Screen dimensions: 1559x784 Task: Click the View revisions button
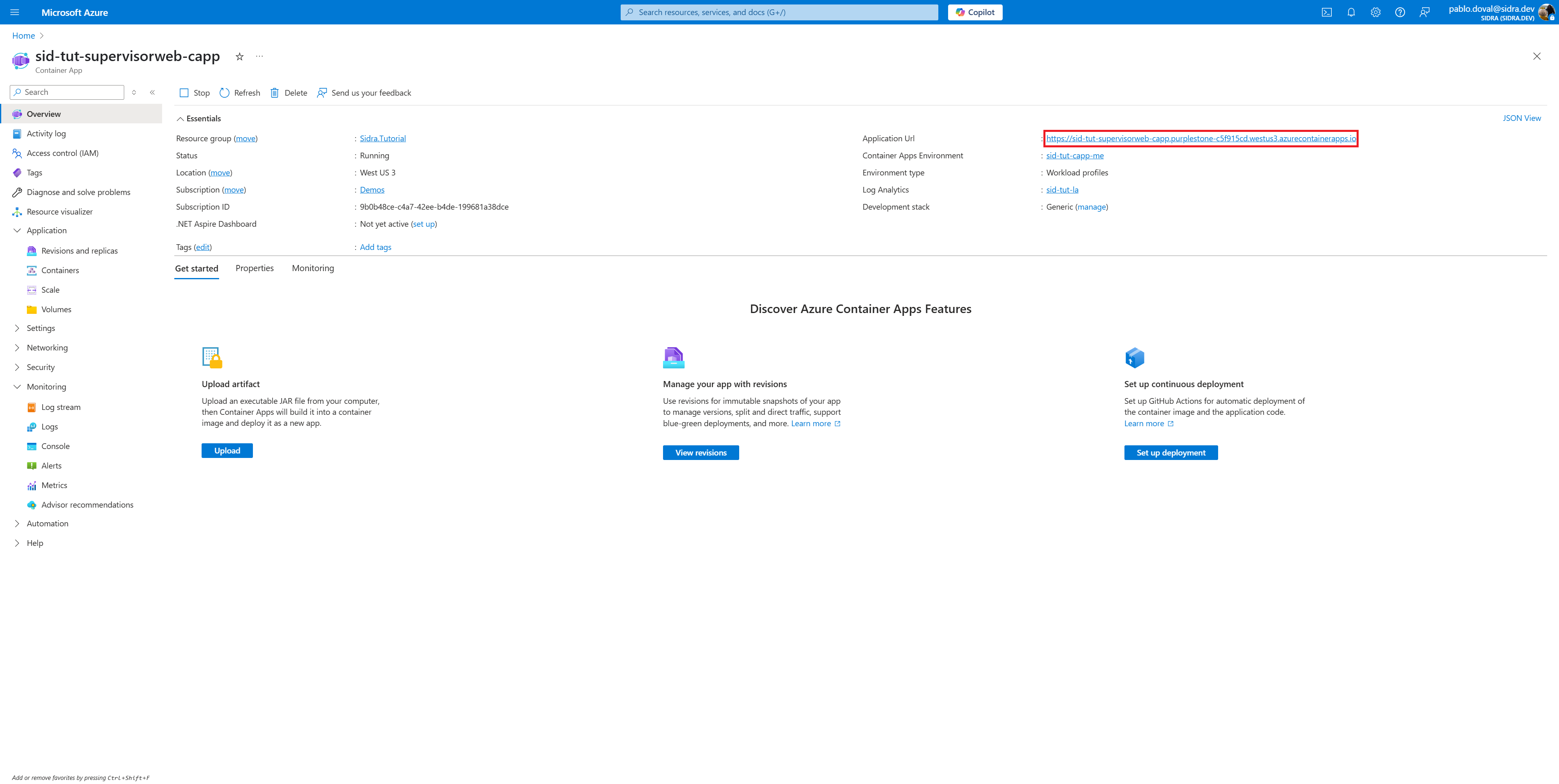pyautogui.click(x=700, y=453)
